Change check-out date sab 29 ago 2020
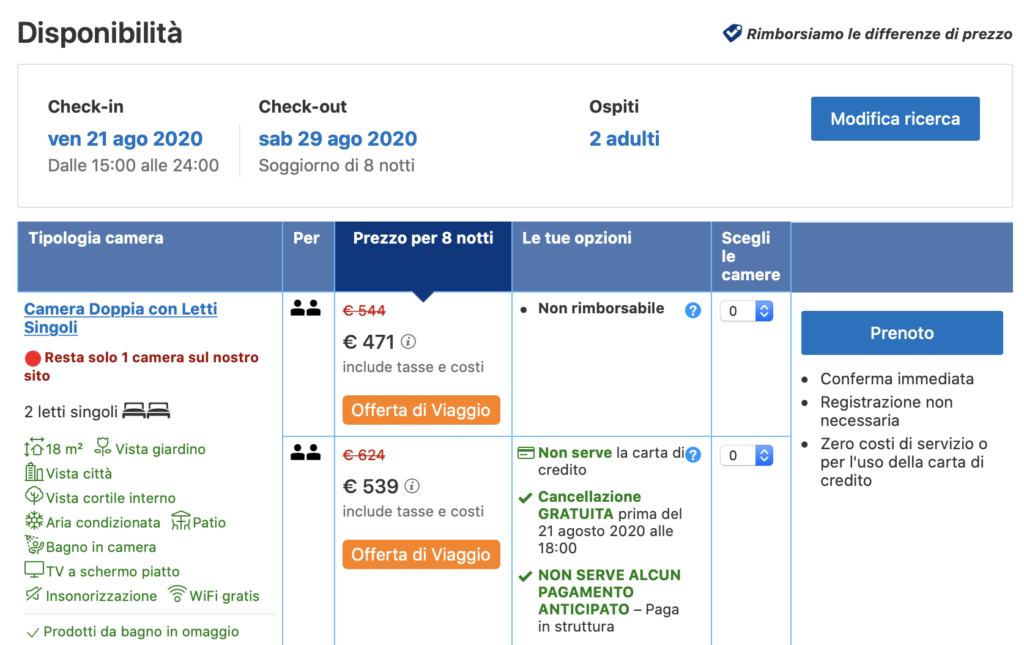1024x645 pixels. click(337, 139)
